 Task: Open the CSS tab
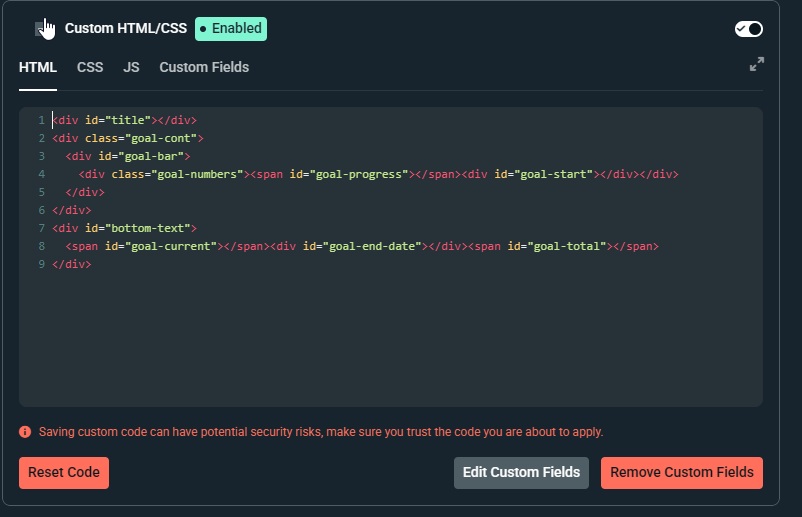tap(90, 68)
